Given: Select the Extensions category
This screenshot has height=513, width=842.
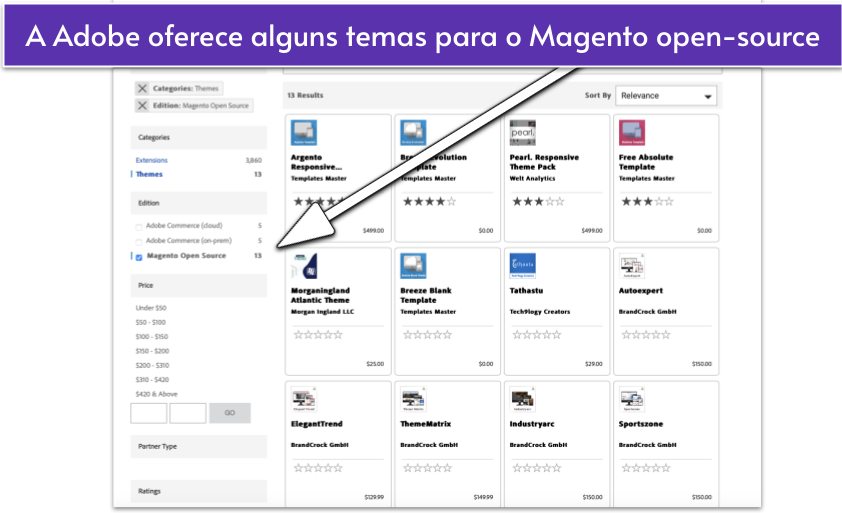Looking at the screenshot, I should coord(151,160).
